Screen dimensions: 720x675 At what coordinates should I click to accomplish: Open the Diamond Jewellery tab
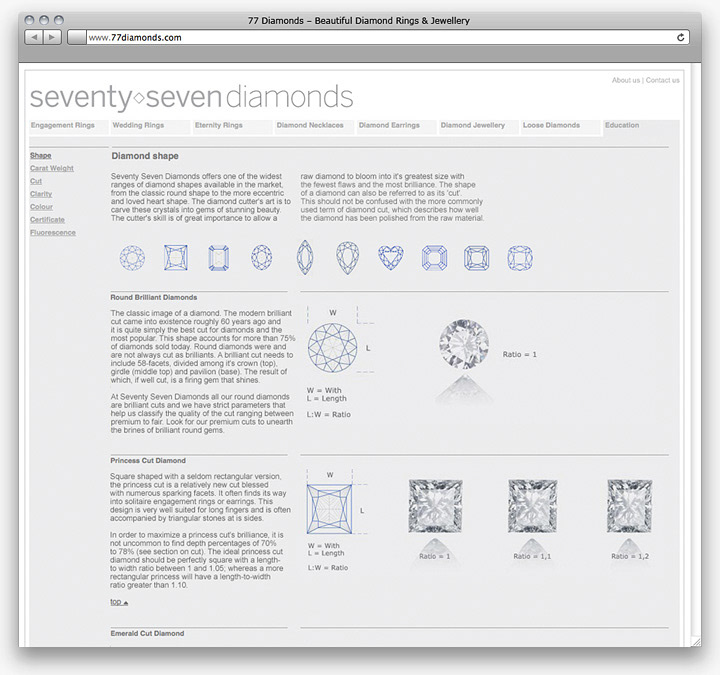click(x=478, y=126)
